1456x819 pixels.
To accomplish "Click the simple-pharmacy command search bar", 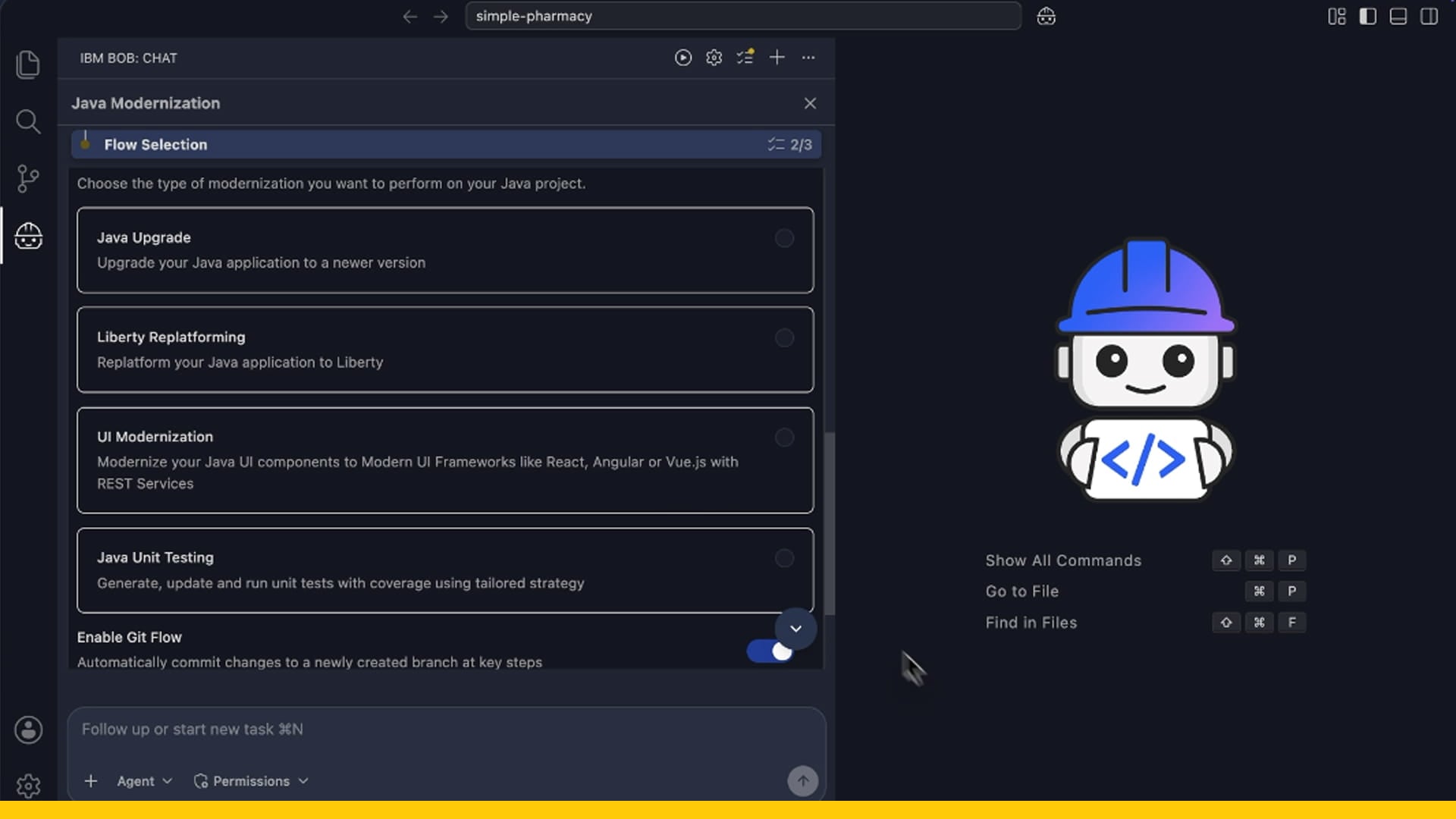I will click(743, 16).
